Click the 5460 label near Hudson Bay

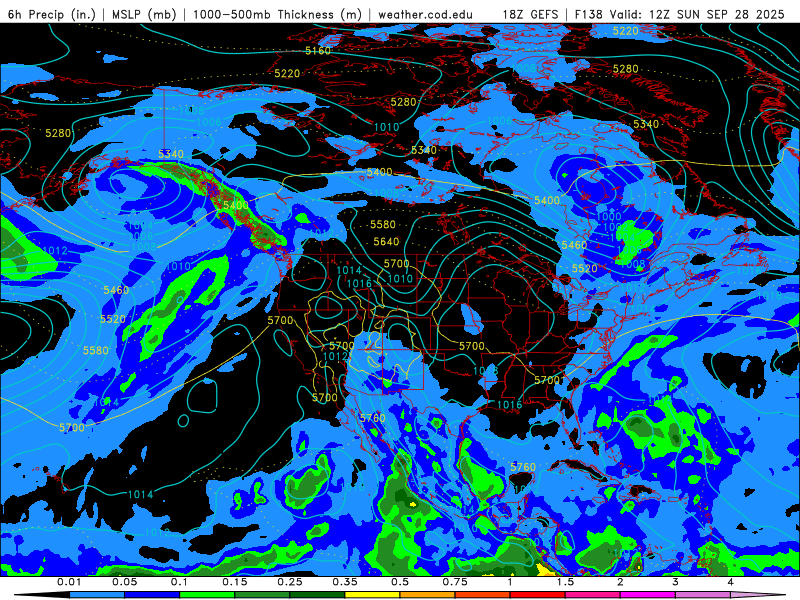[574, 245]
